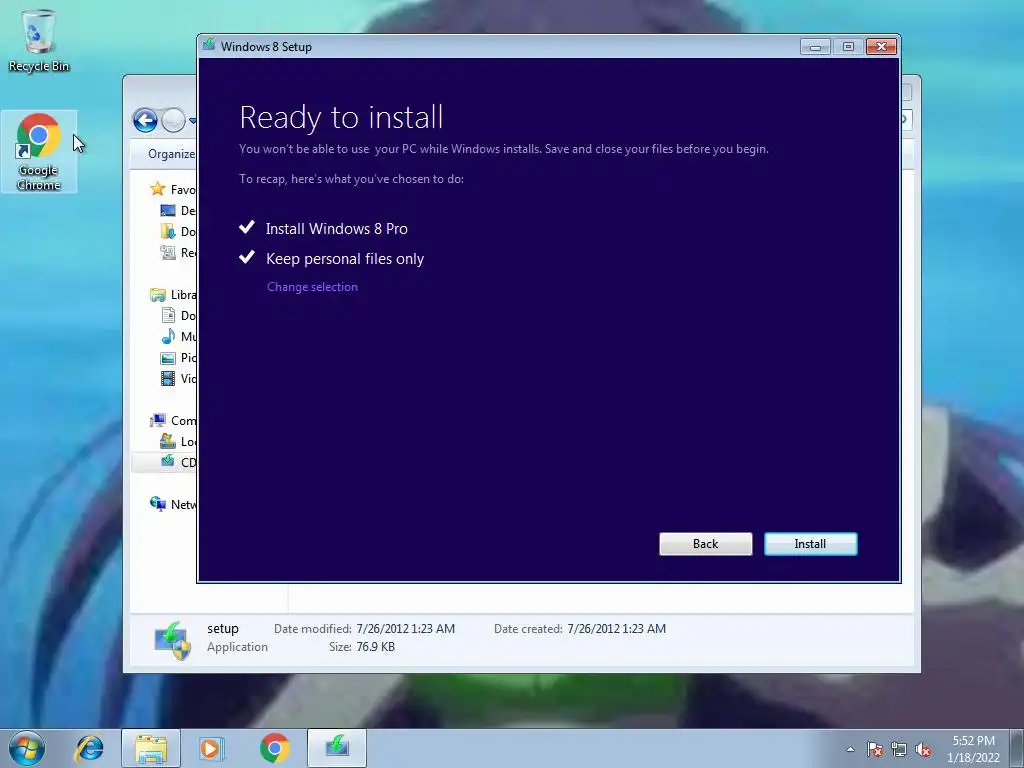This screenshot has height=768, width=1024.
Task: Close the Windows 8 Setup window
Action: point(881,46)
